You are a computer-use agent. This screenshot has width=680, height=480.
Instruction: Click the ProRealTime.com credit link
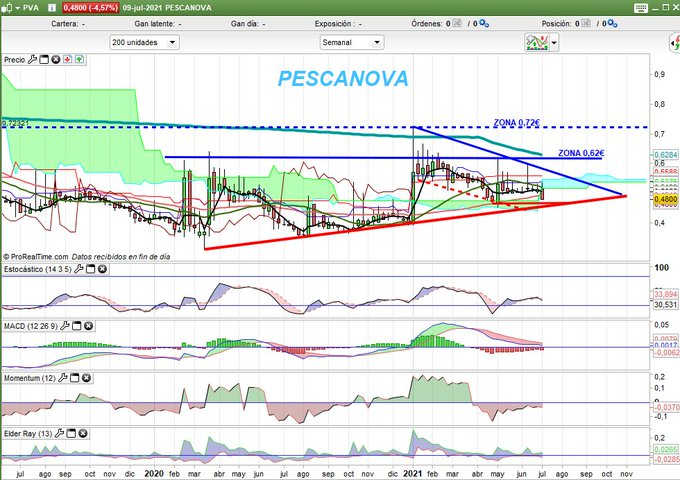pos(36,257)
